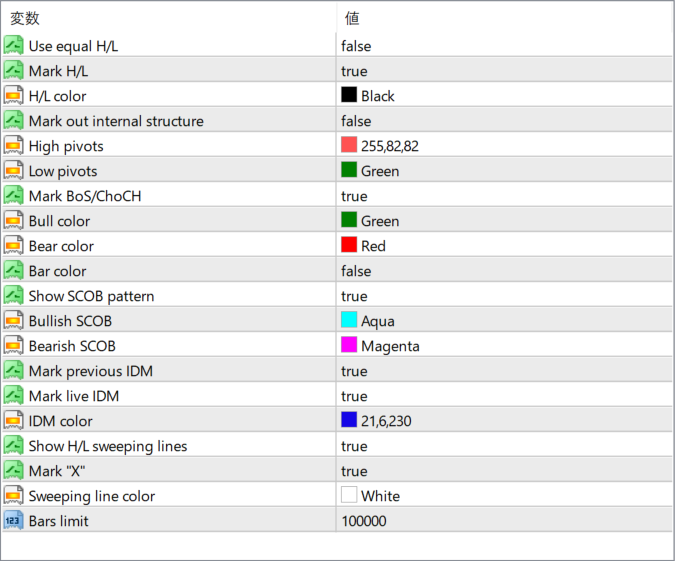Toggle the Show SCOB pattern true value
The height and width of the screenshot is (561, 675).
tap(354, 296)
